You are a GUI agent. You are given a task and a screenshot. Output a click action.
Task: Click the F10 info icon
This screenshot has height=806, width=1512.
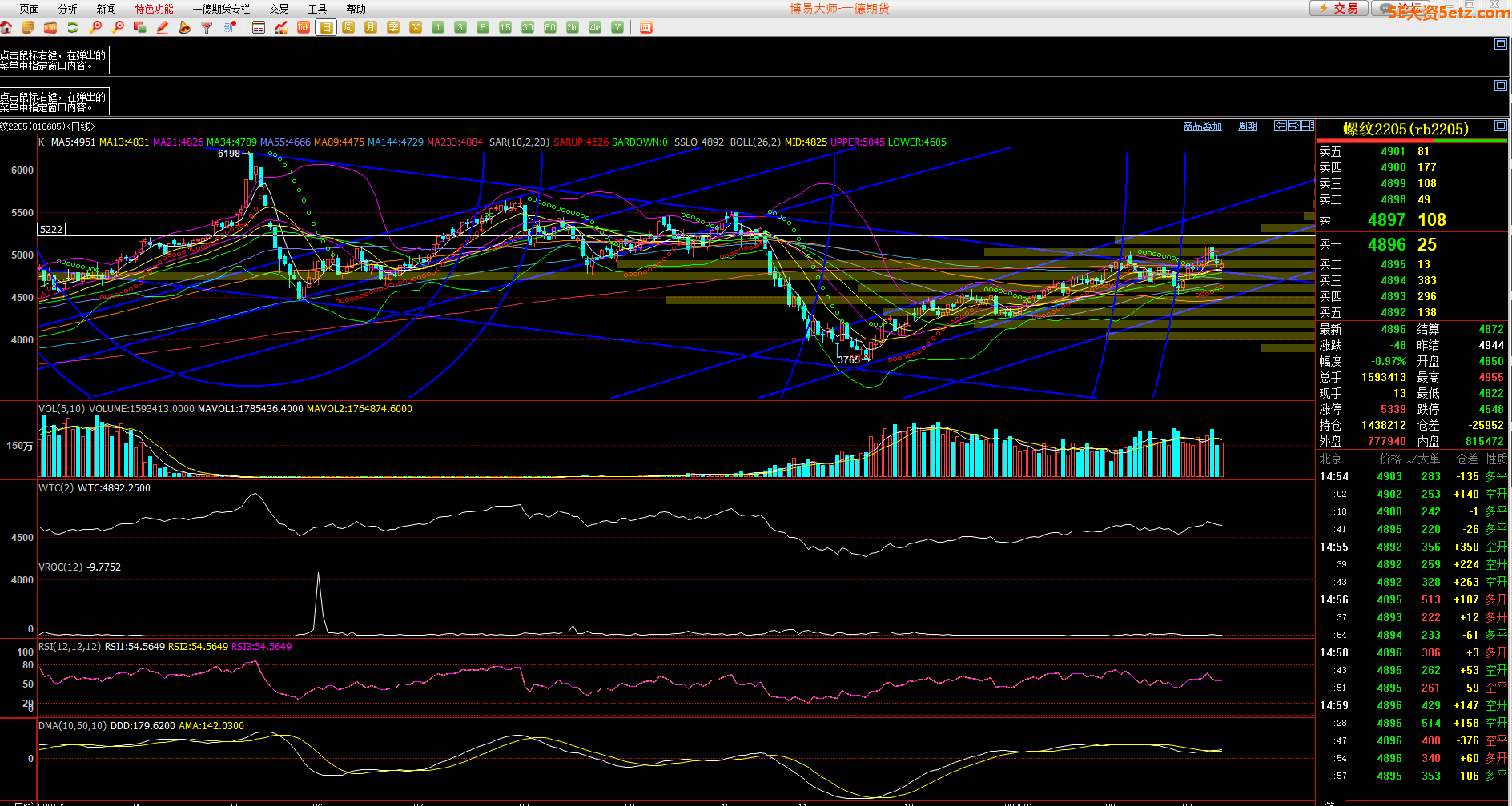point(50,27)
